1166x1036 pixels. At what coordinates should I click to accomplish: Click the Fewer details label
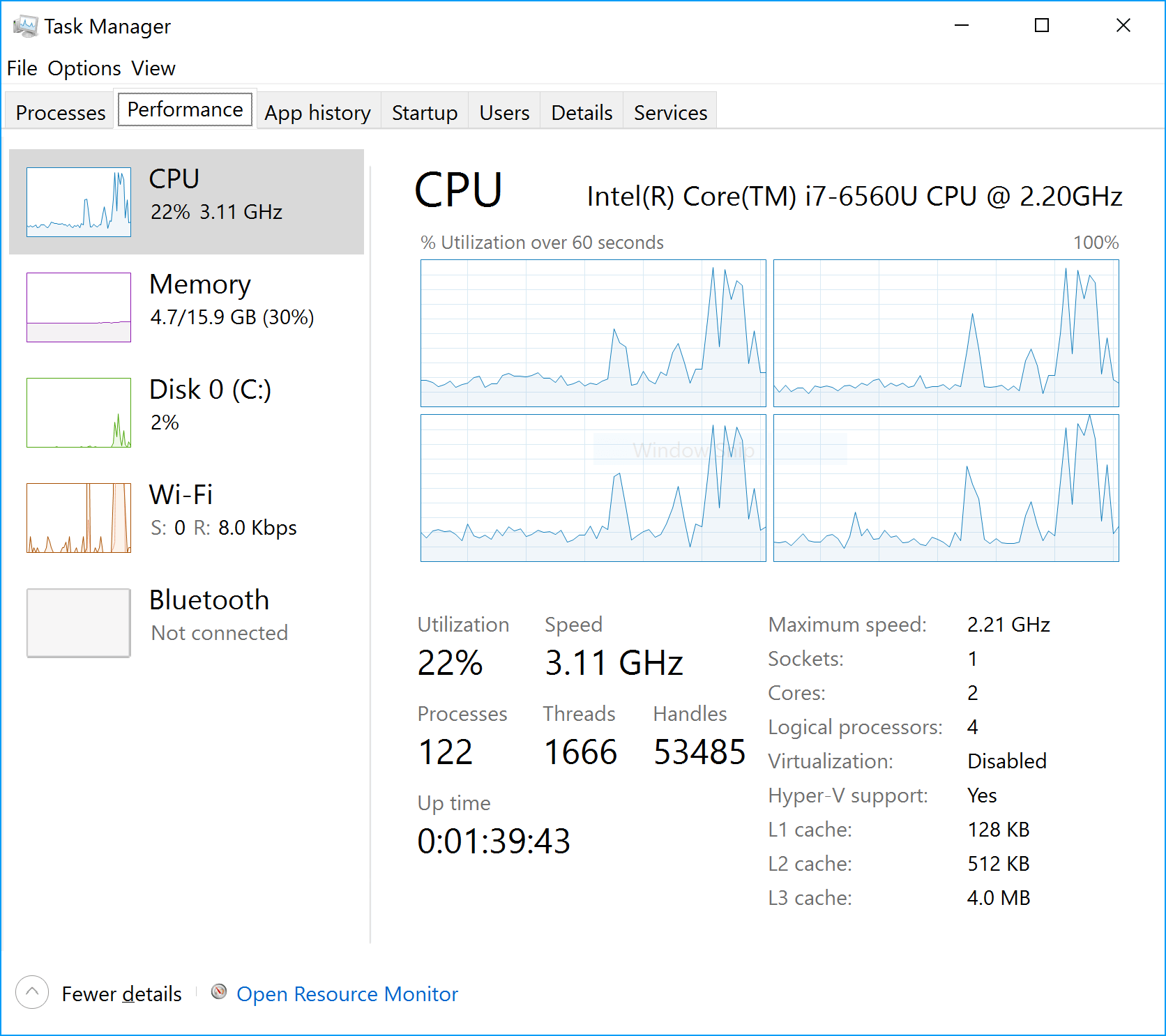[121, 993]
